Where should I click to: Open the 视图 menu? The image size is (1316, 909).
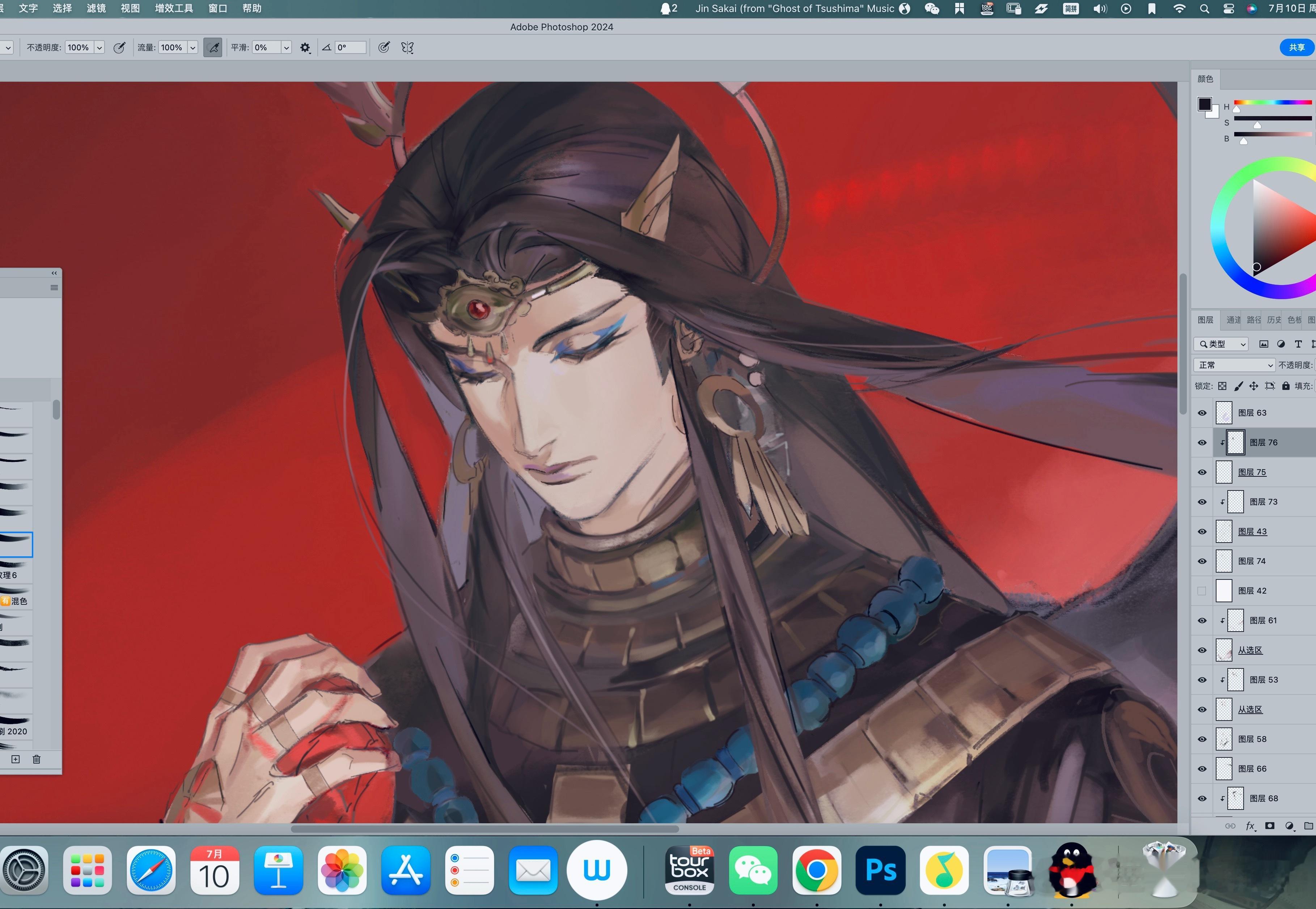point(131,9)
